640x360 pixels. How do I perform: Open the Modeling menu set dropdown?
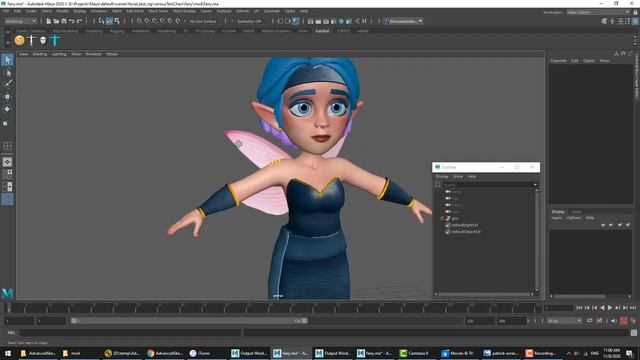click(20, 21)
